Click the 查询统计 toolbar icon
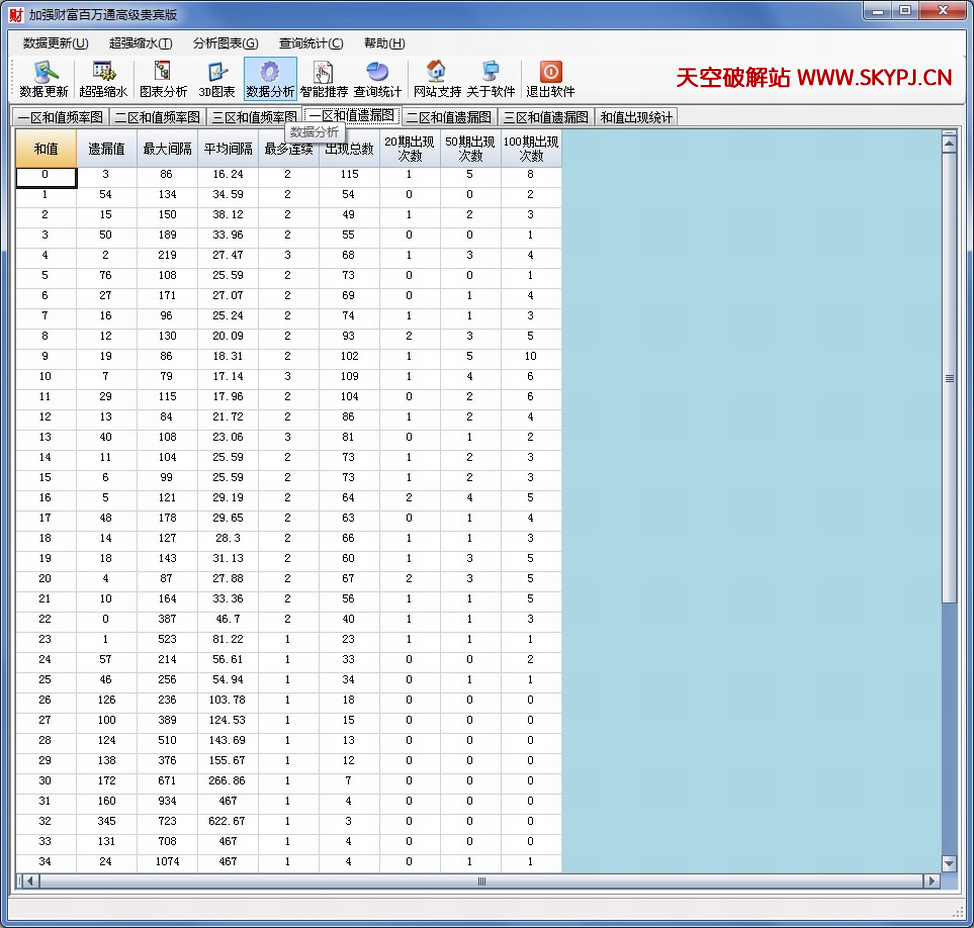This screenshot has height=928, width=974. coord(378,79)
